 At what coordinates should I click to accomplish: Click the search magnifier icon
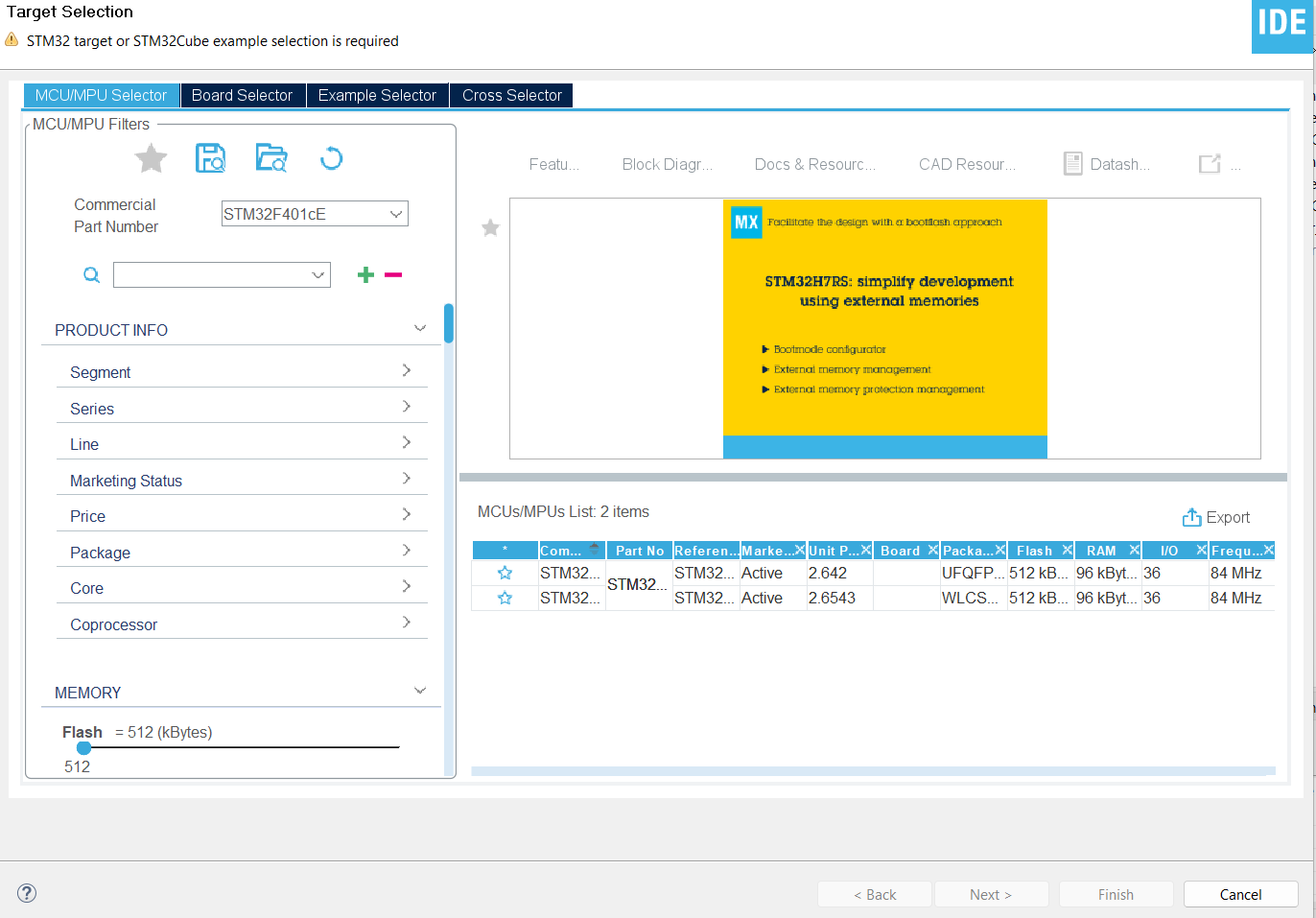tap(91, 275)
